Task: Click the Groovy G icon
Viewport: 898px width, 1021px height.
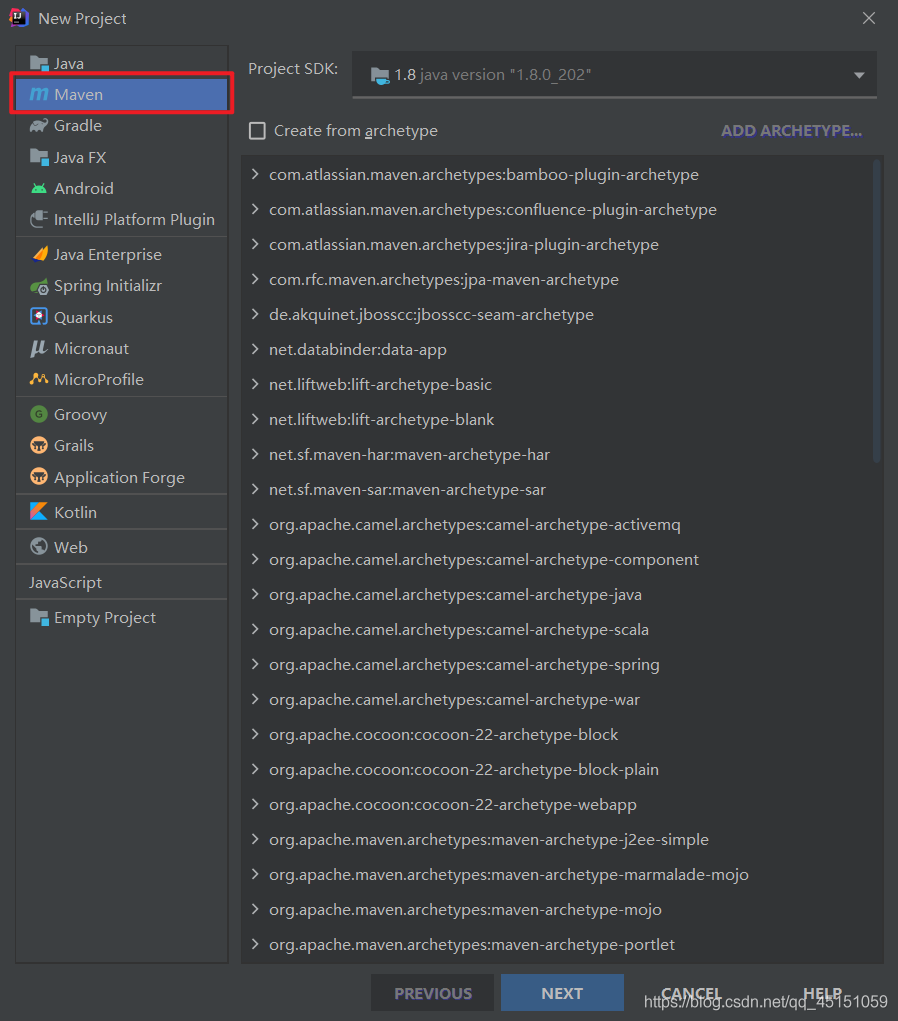Action: pyautogui.click(x=39, y=414)
